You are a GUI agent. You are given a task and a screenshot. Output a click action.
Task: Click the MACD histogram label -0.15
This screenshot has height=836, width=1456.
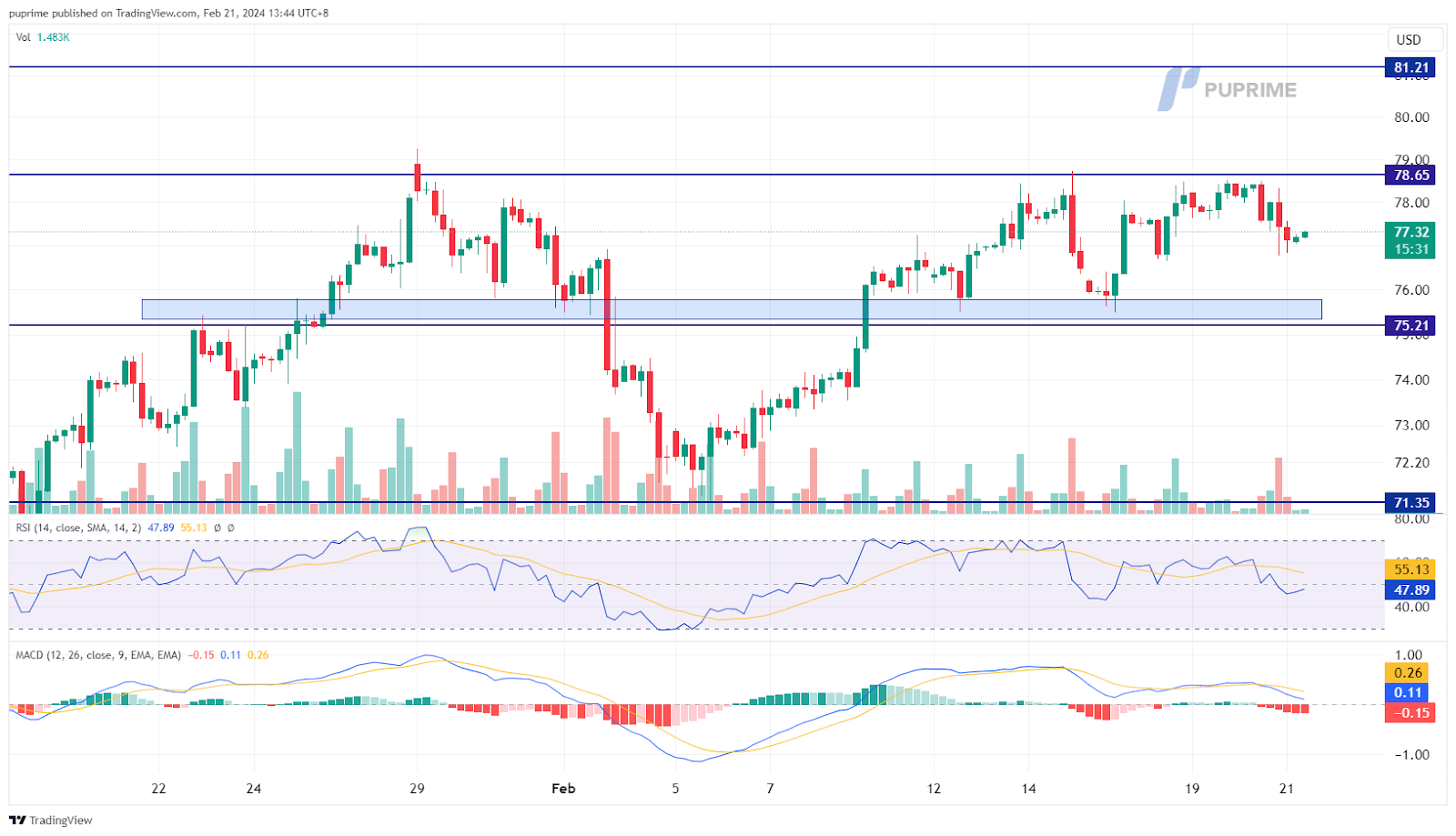(1410, 713)
